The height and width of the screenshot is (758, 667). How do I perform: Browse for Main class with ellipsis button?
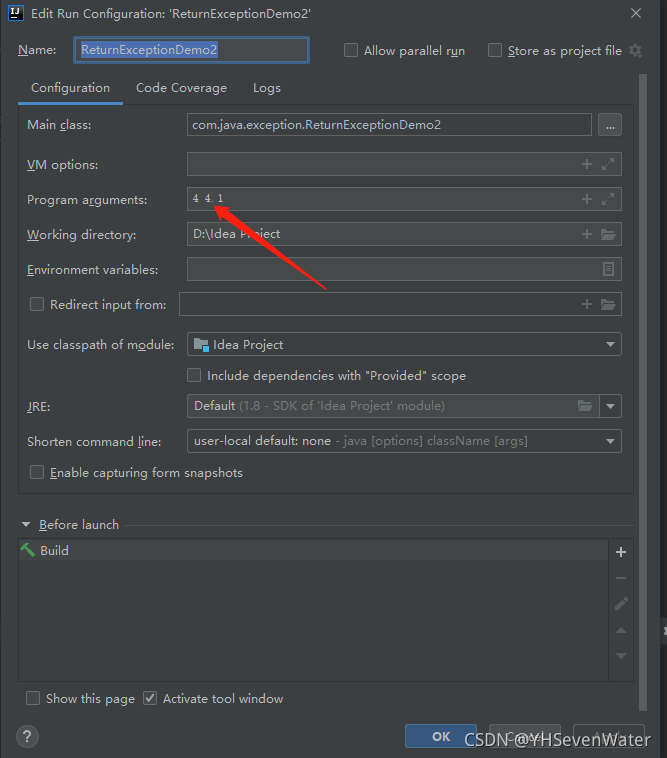pos(610,125)
